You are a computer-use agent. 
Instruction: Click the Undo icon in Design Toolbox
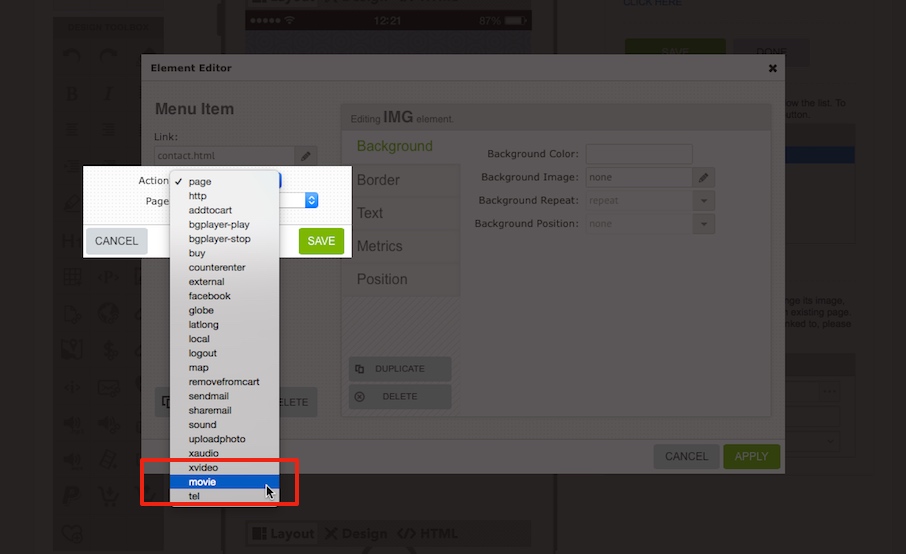[72, 57]
